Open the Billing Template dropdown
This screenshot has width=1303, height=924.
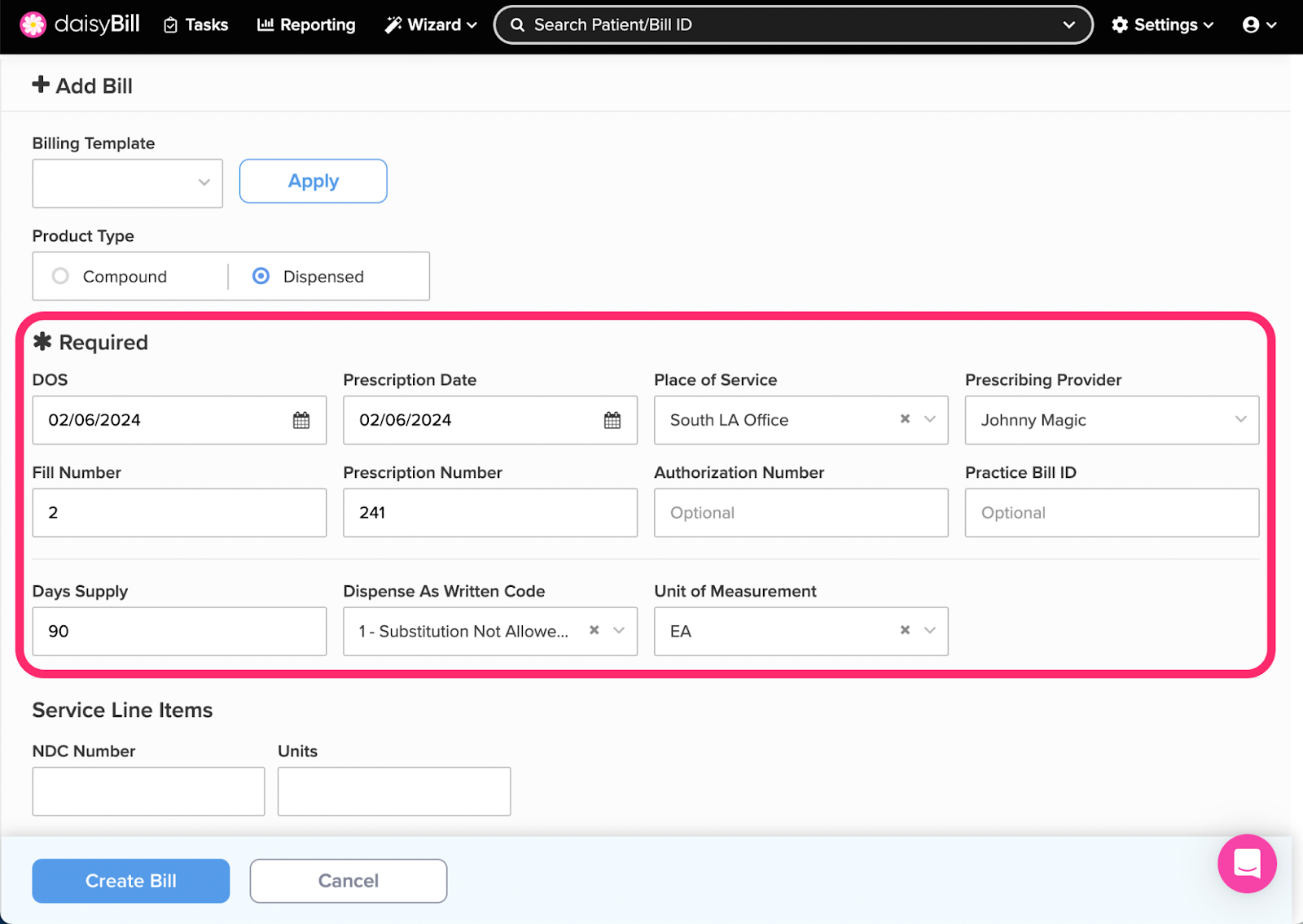204,183
